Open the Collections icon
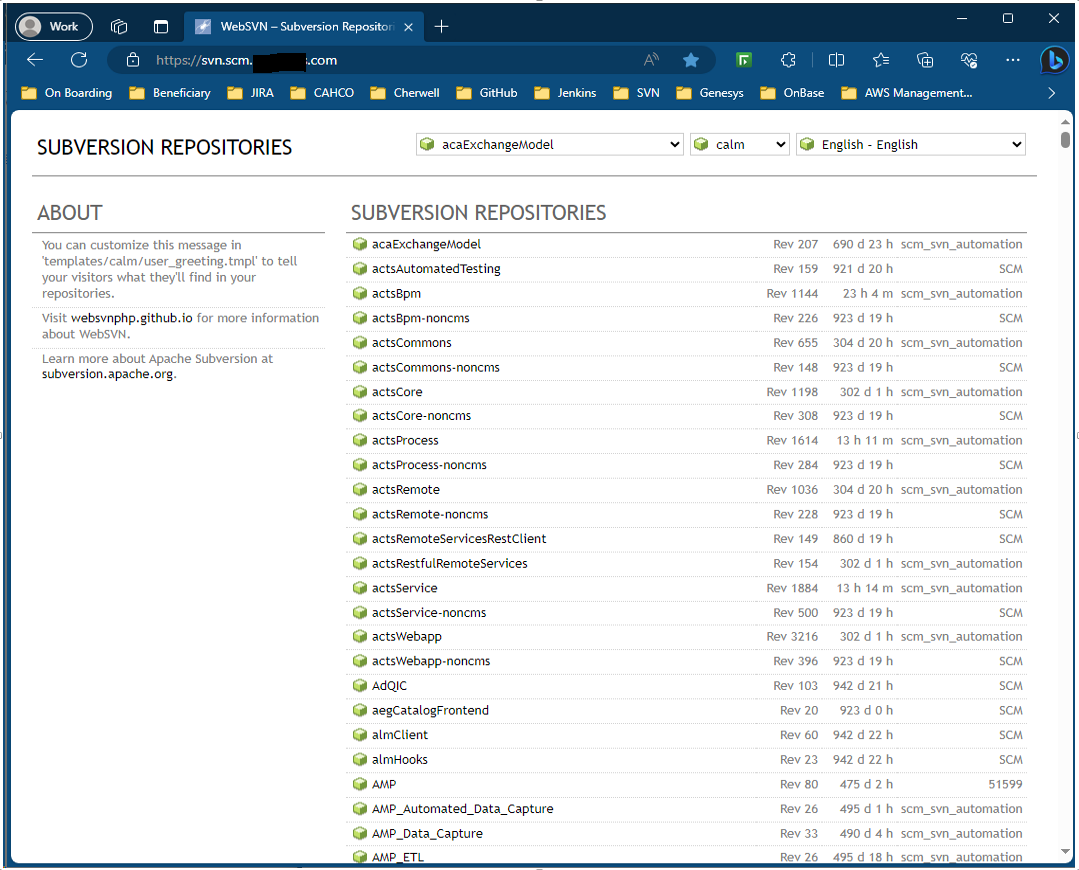Viewport: 1079px width, 870px height. pos(926,60)
